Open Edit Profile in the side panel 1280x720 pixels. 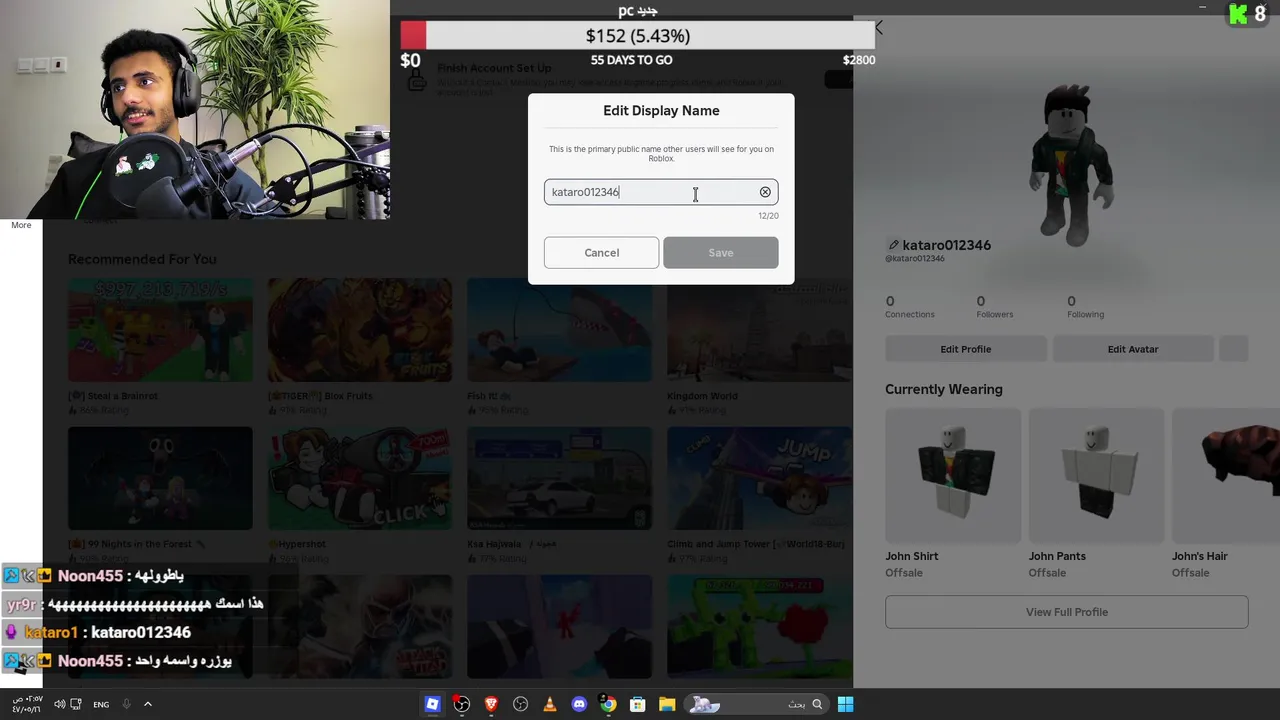[x=965, y=349]
